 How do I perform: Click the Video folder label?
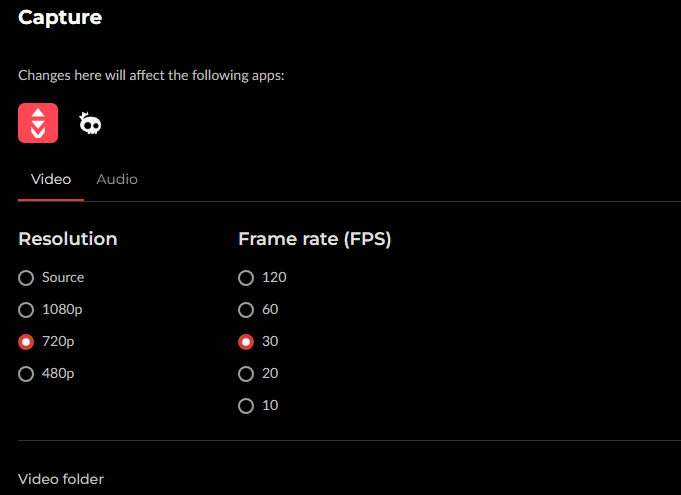pos(61,479)
